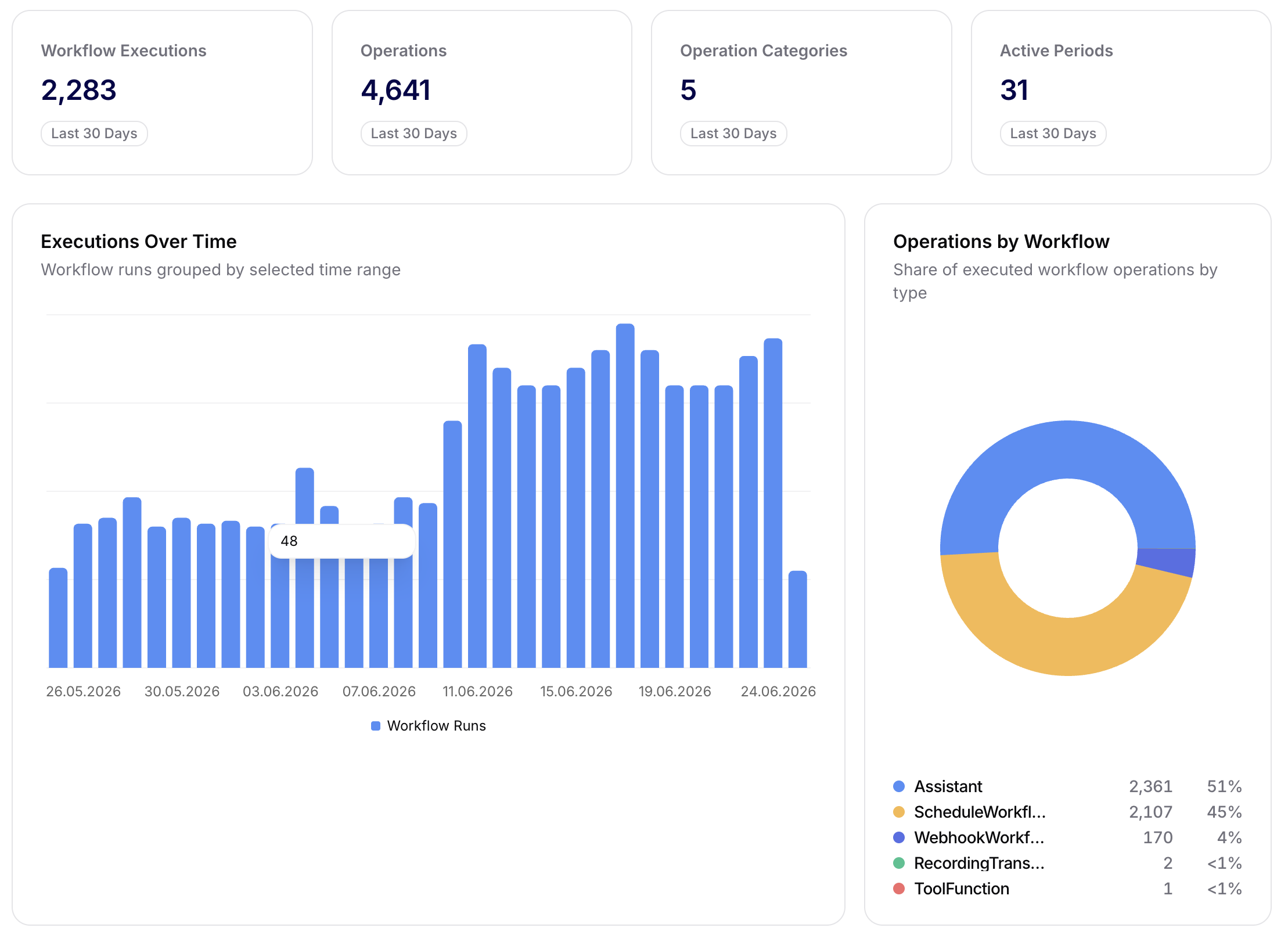This screenshot has height=935, width=1288.
Task: Click the Active Periods Last 30 Days badge
Action: click(x=1053, y=134)
